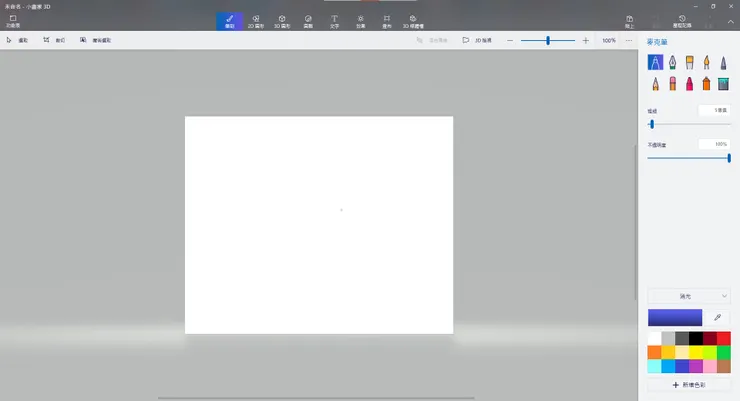Viewport: 740px width, 401px height.
Task: Pick the indigo swatch in the palette
Action: point(682,366)
